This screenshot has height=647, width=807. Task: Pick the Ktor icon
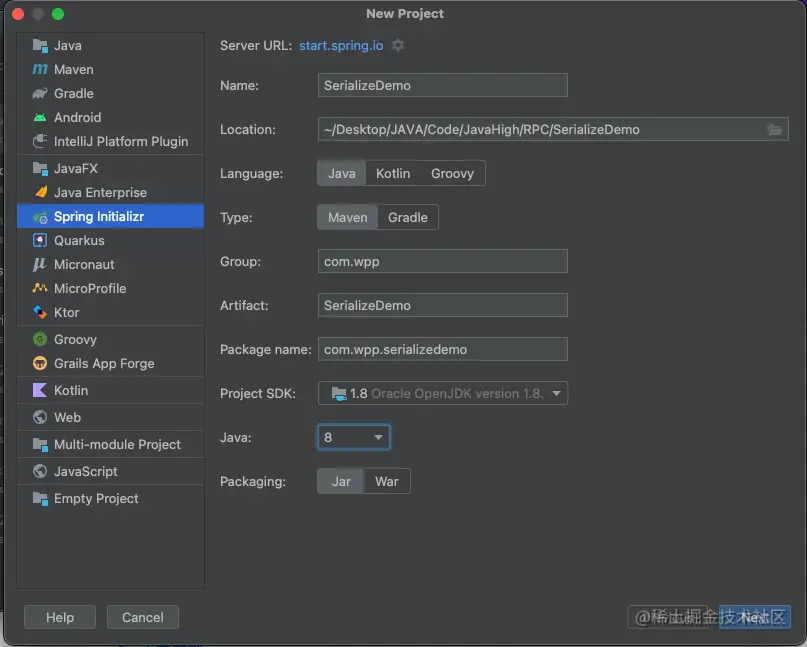coord(40,312)
